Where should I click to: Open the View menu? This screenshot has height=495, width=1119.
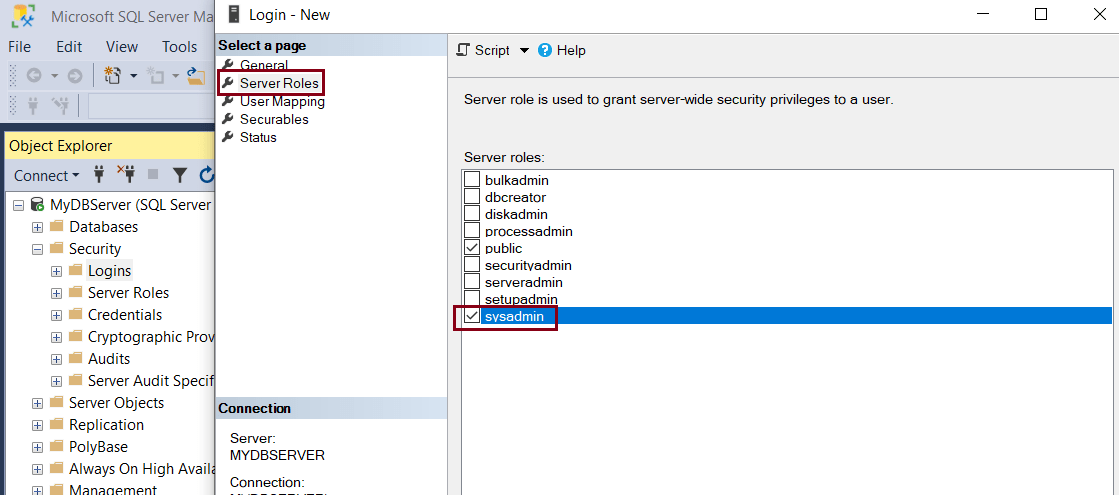click(122, 46)
